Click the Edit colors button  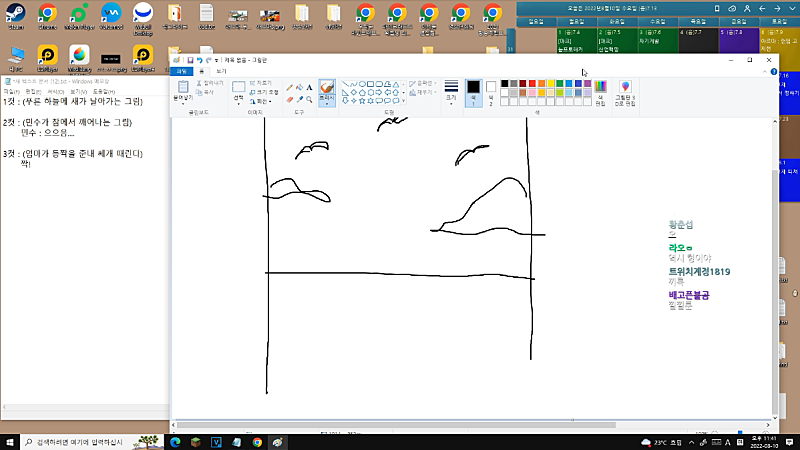point(600,93)
